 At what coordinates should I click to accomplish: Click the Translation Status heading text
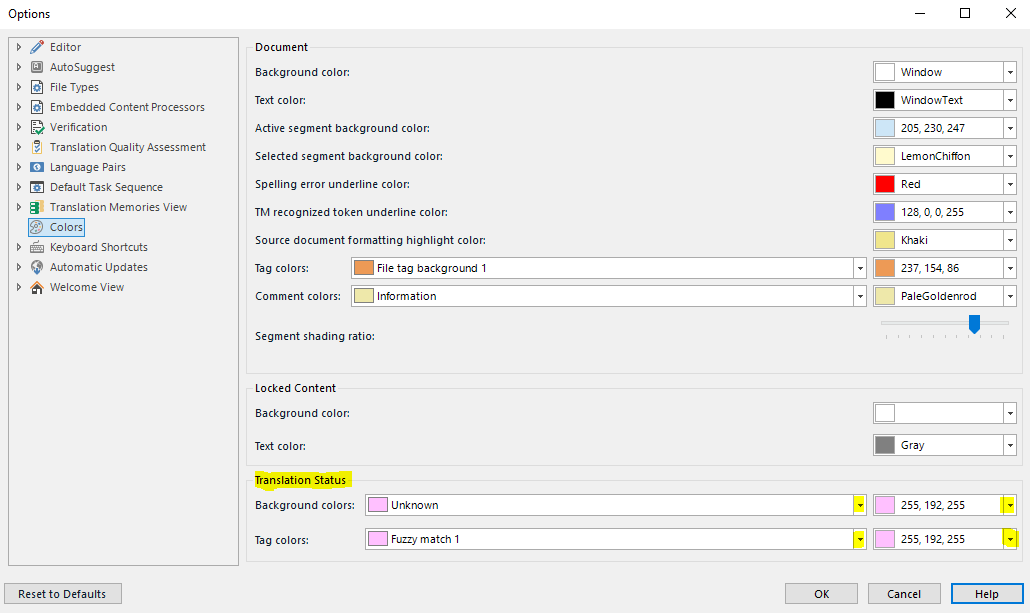click(300, 480)
